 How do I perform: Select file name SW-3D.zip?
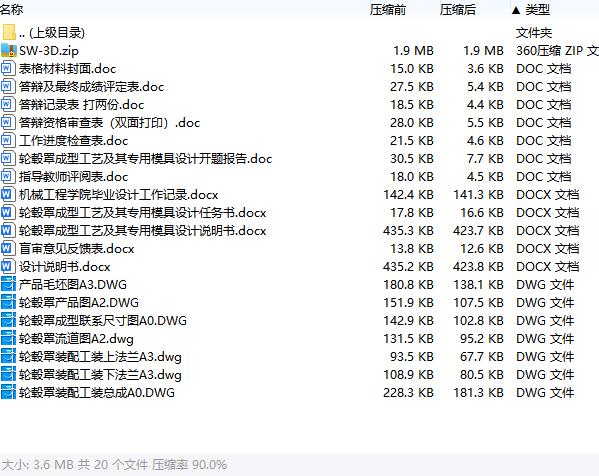pyautogui.click(x=49, y=50)
